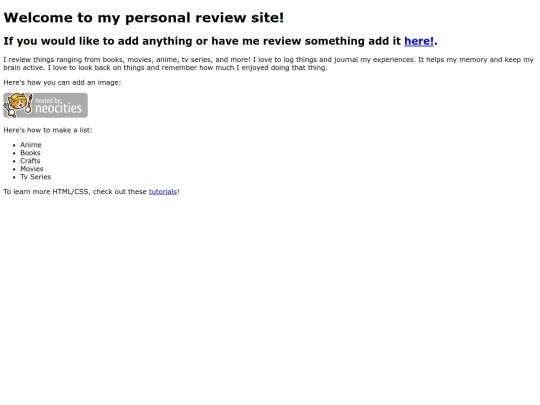
Task: Click the "To learn more HTML/CSS" sentence
Action: [x=91, y=191]
